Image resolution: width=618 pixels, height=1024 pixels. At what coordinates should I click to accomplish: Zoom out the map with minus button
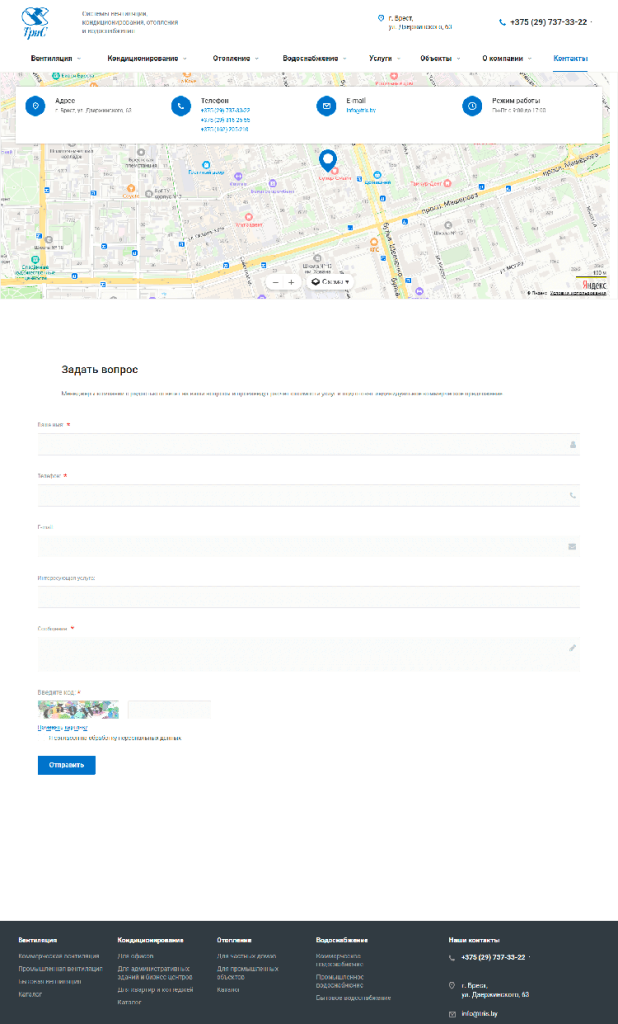(275, 282)
